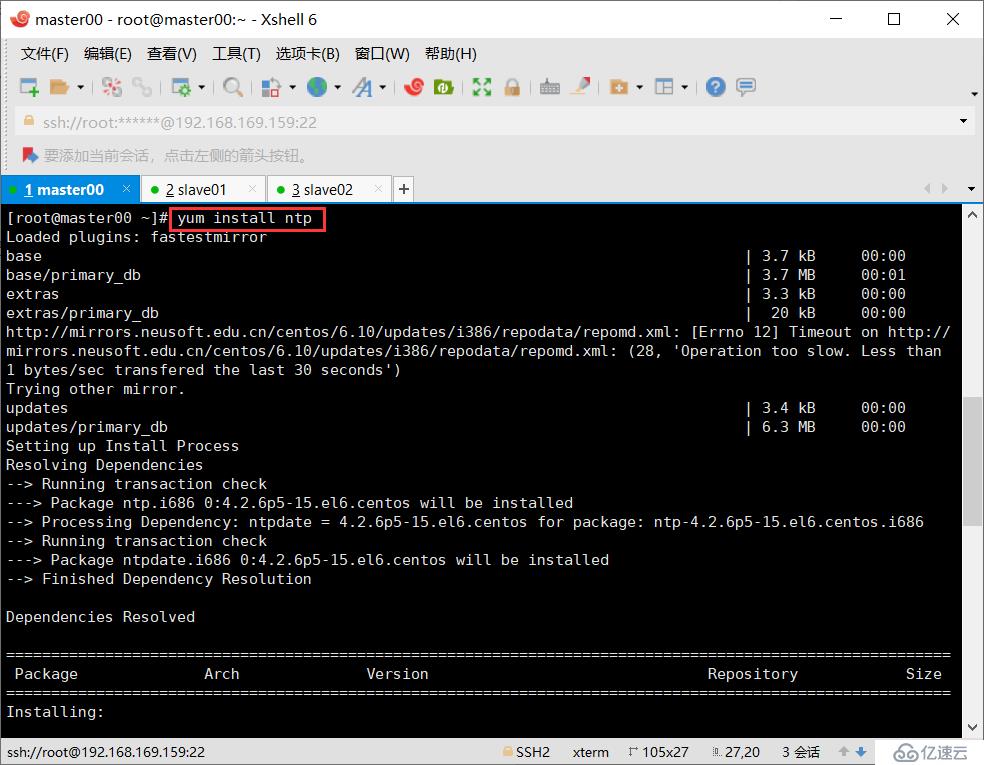
Task: Click the tab scroll left arrow
Action: tap(927, 188)
